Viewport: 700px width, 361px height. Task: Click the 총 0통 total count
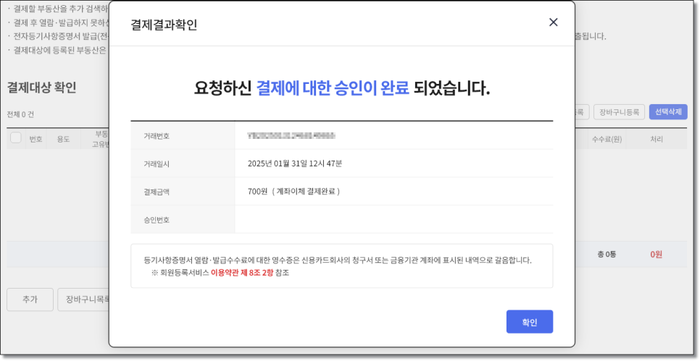click(x=607, y=254)
